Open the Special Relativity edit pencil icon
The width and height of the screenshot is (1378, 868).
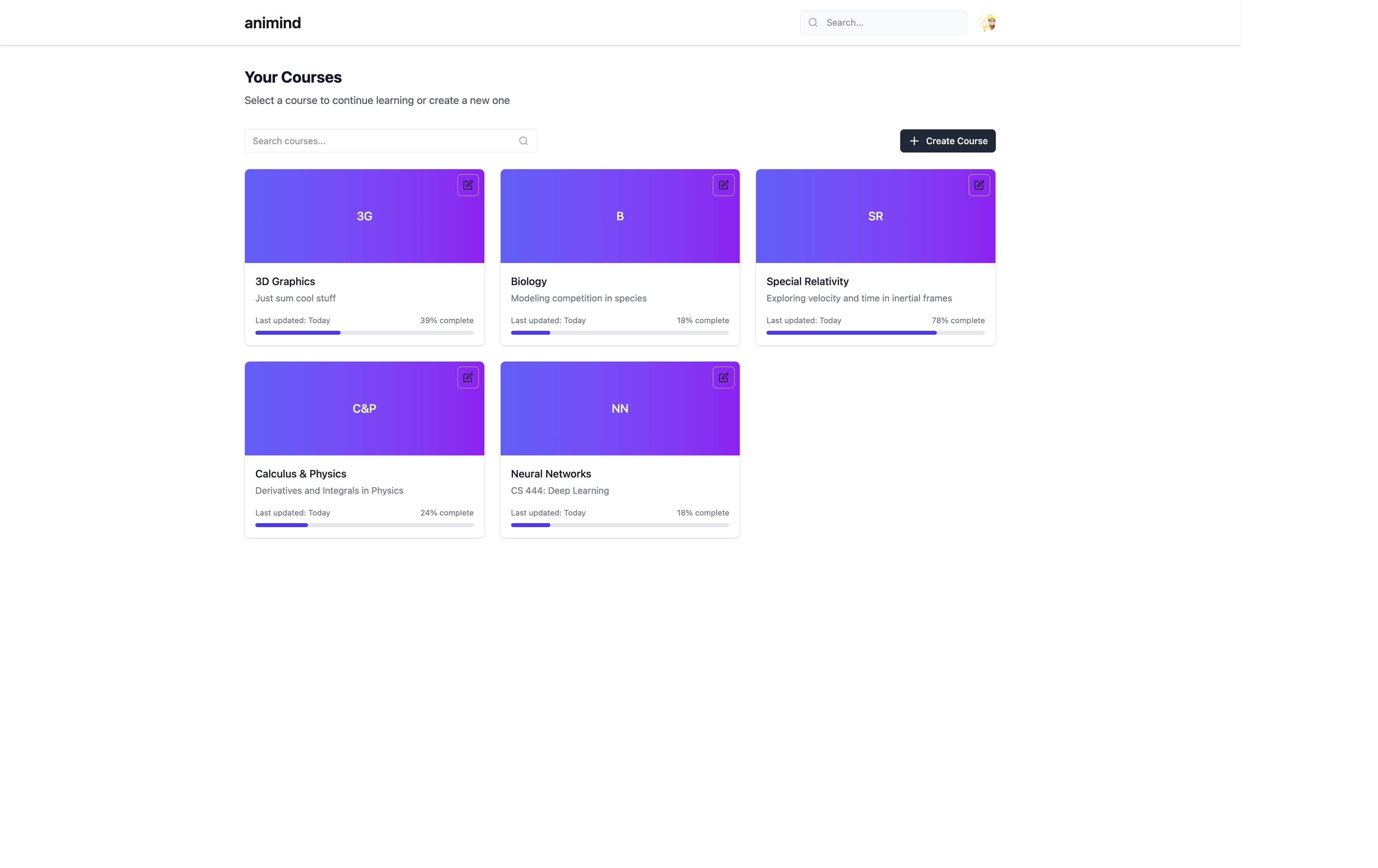click(x=978, y=185)
